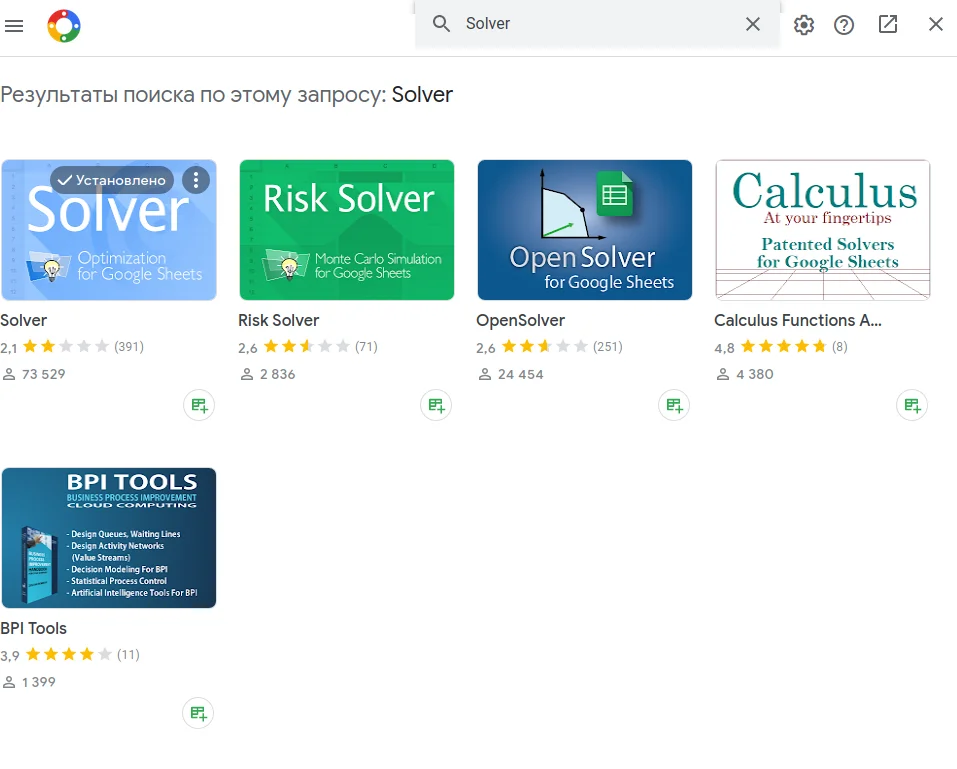Click the 73 529 users count

[x=43, y=374]
